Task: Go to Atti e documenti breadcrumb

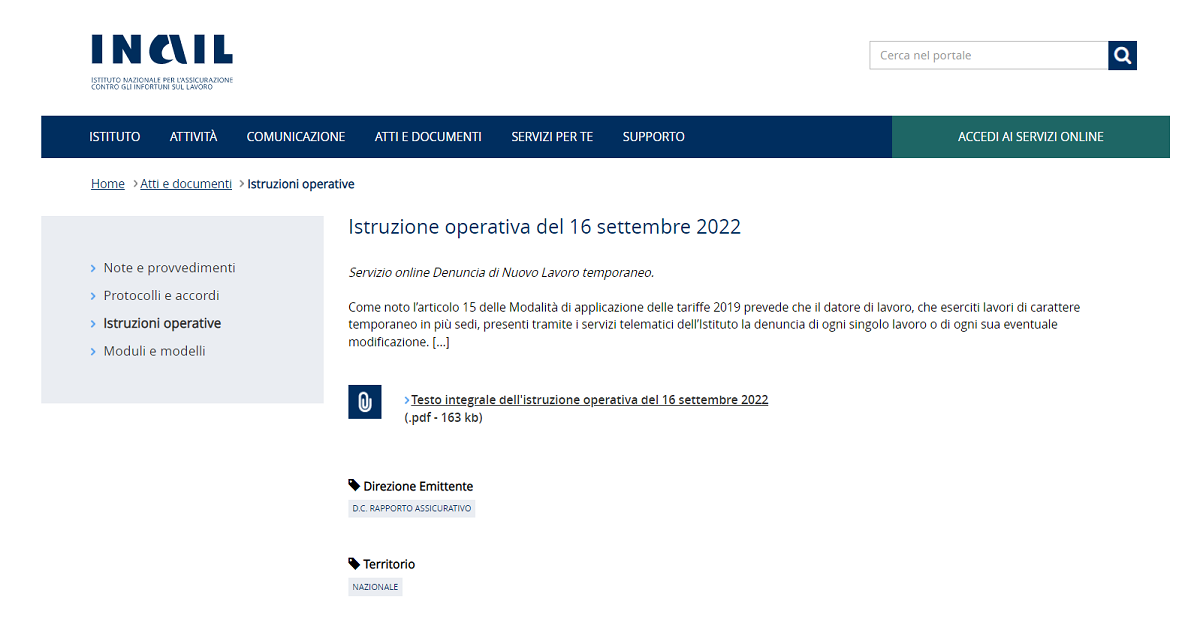Action: (x=186, y=184)
